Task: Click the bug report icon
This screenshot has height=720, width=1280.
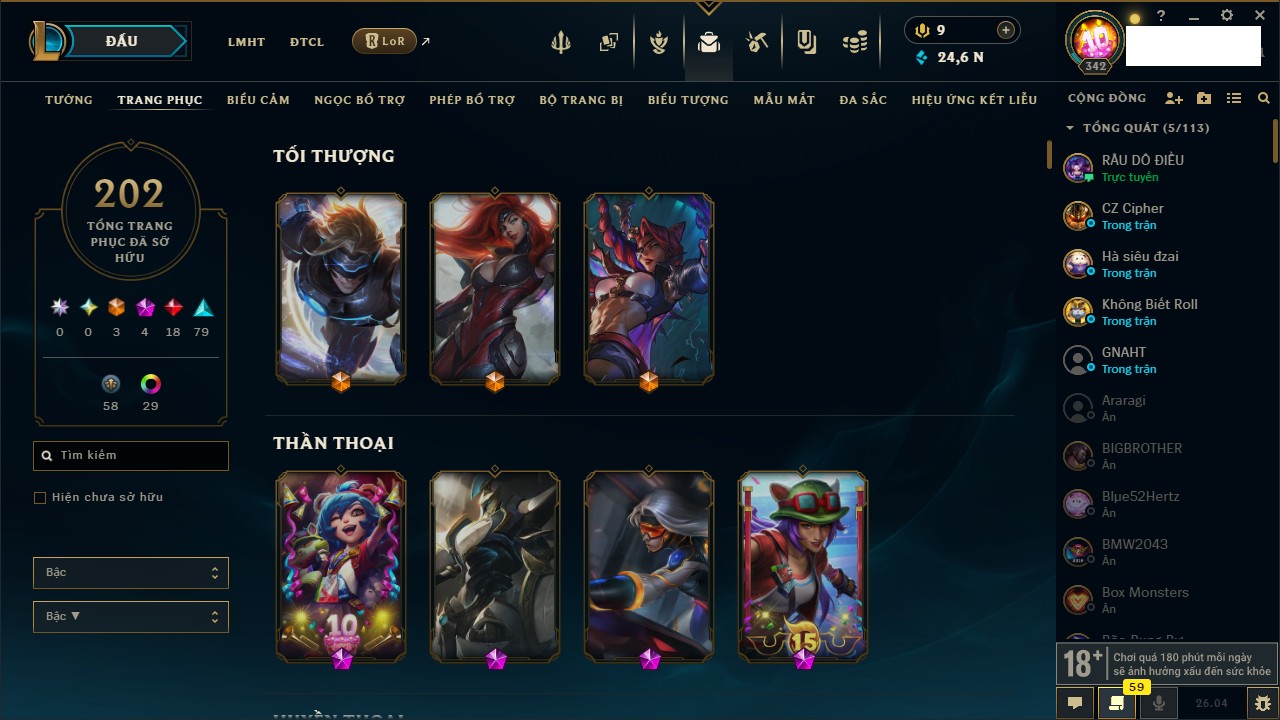Action: click(1263, 703)
